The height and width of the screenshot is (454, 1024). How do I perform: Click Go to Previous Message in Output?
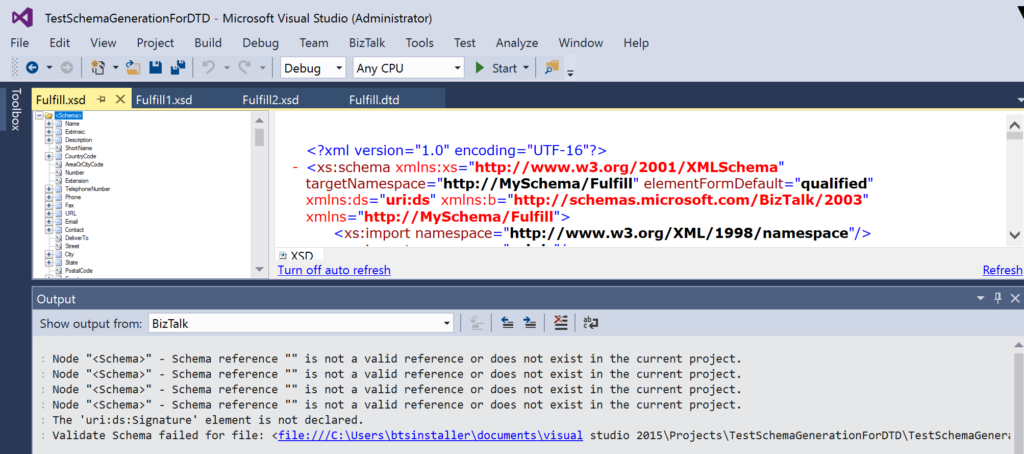pyautogui.click(x=506, y=322)
